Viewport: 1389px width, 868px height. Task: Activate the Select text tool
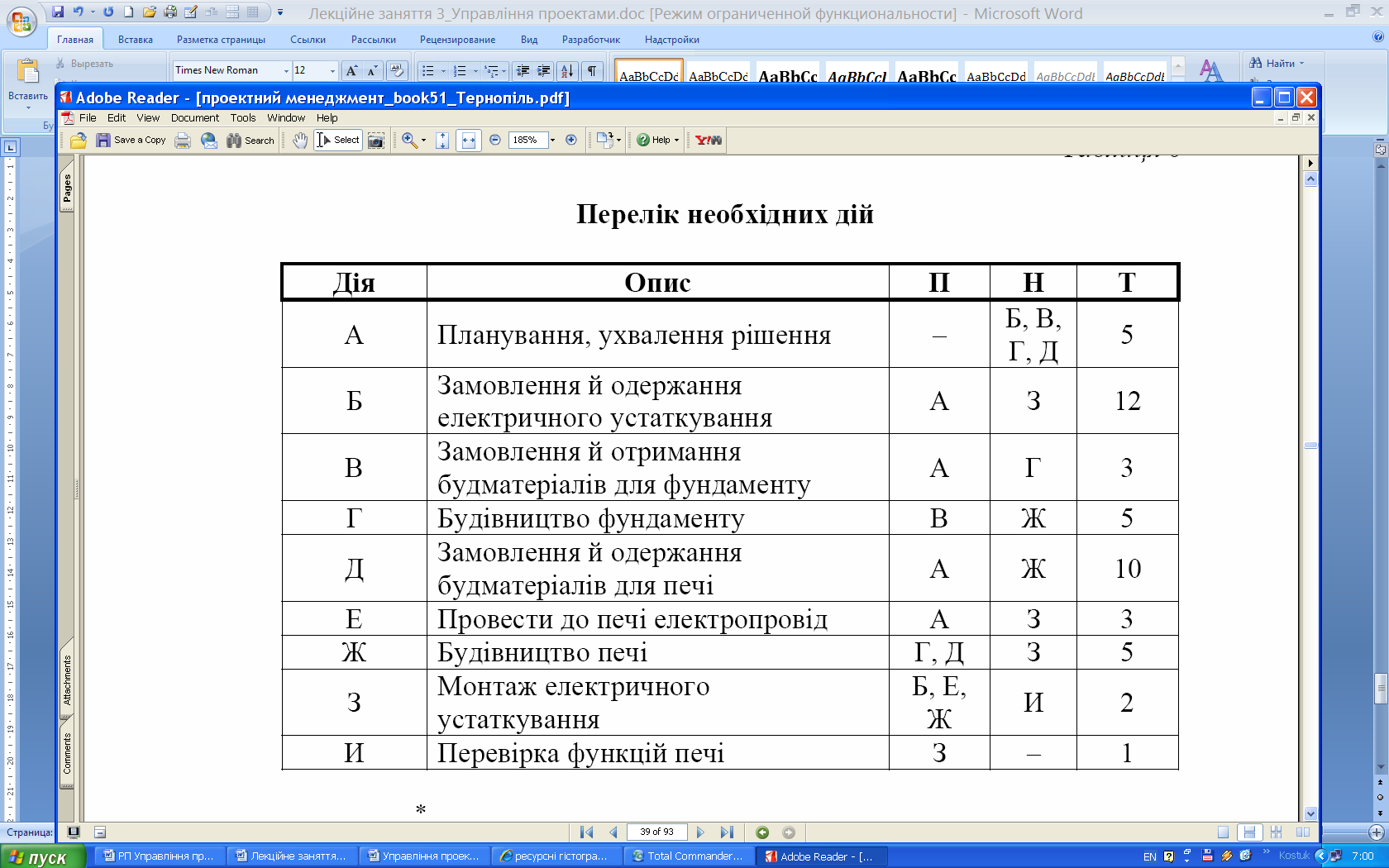338,141
